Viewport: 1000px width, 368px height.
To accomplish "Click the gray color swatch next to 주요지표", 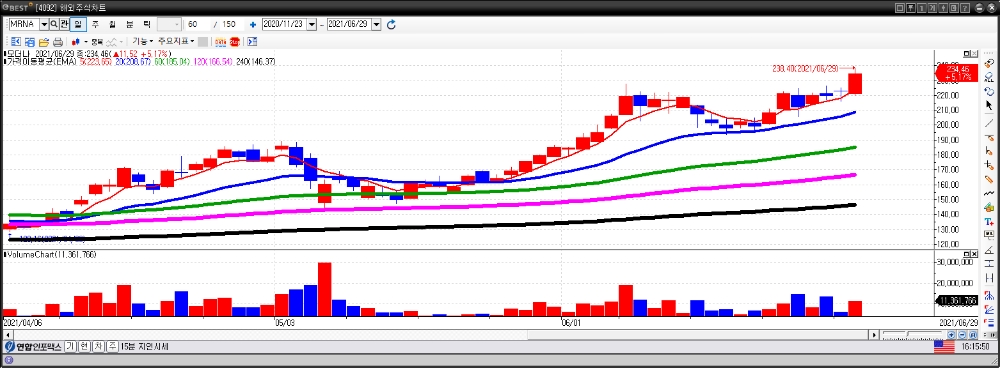I will 203,41.
